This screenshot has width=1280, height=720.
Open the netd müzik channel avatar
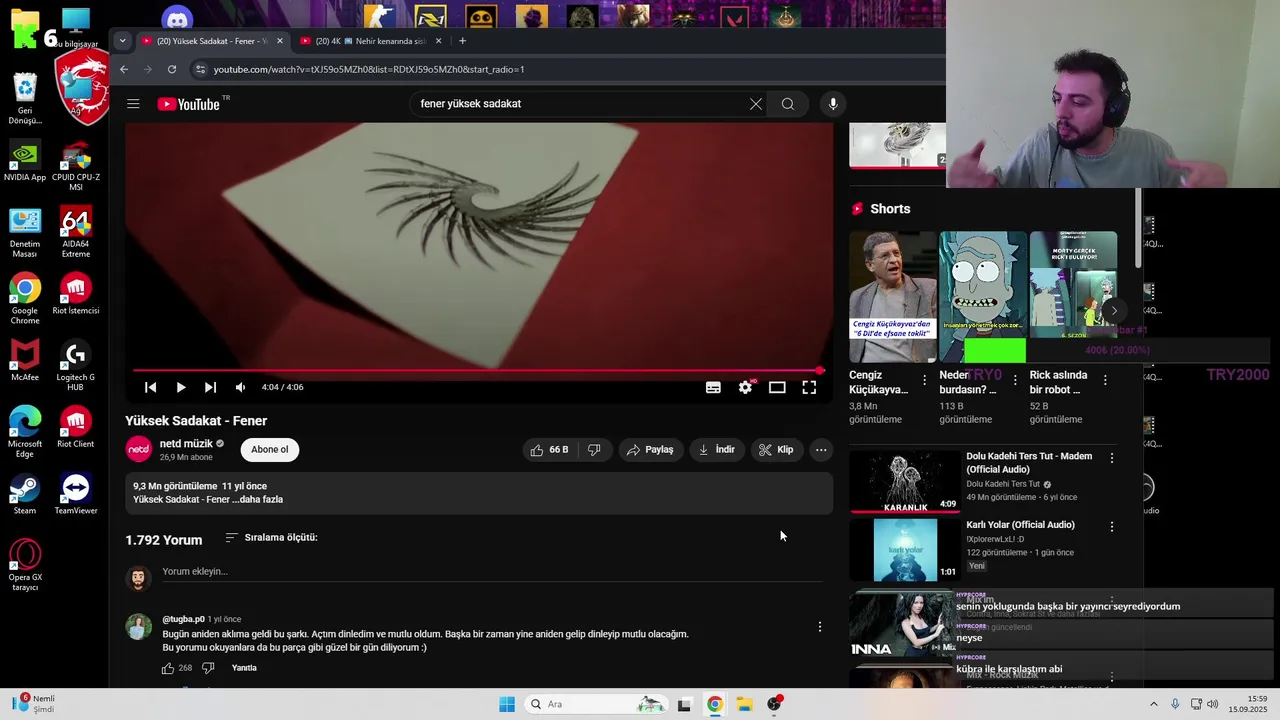139,450
